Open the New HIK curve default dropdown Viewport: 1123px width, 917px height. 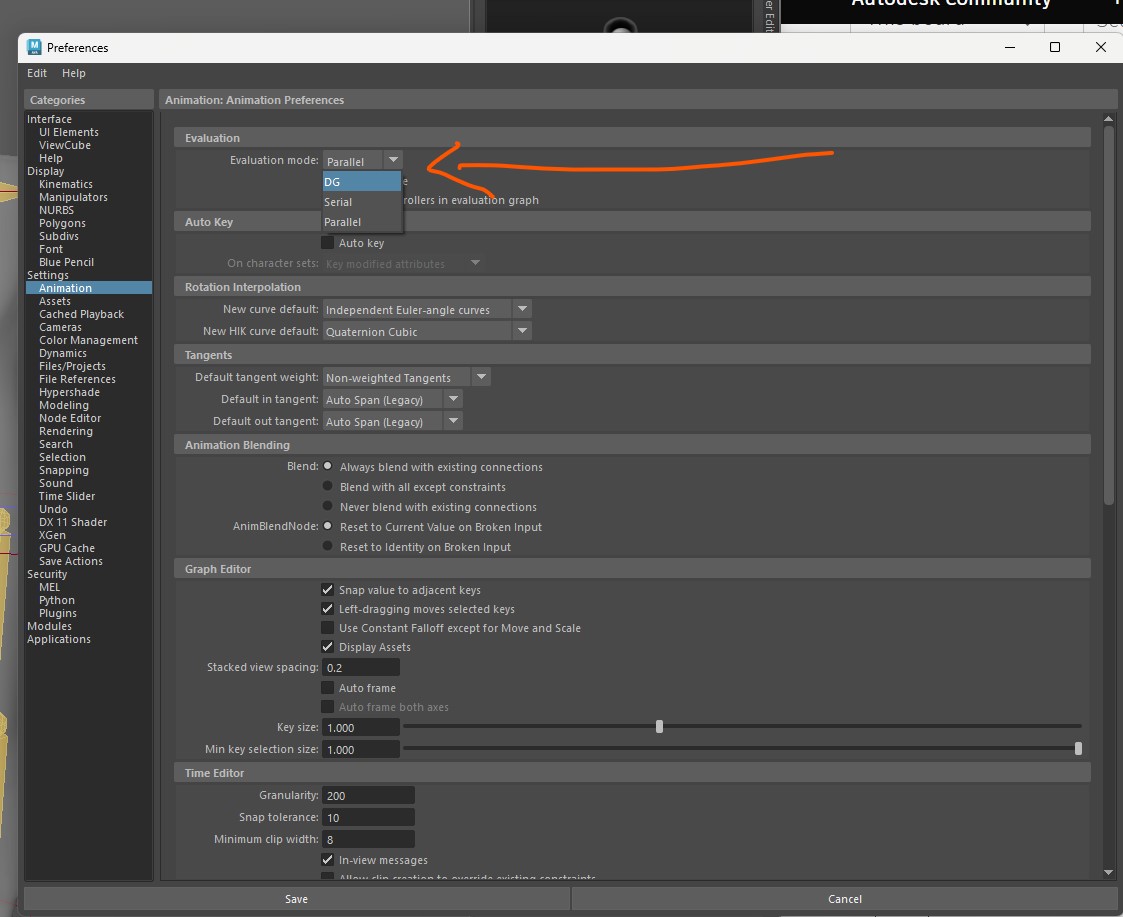pyautogui.click(x=522, y=331)
